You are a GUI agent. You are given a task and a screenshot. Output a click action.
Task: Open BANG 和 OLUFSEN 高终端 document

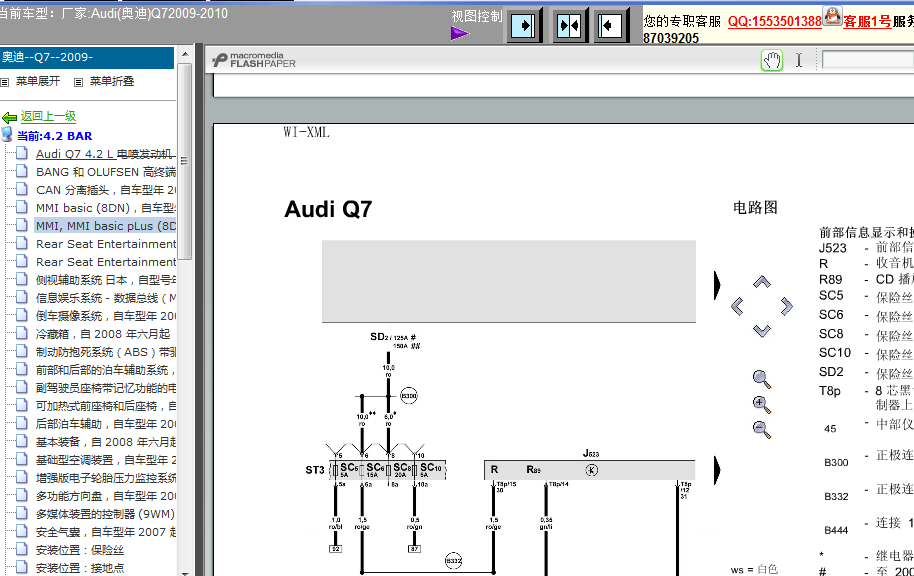(106, 172)
